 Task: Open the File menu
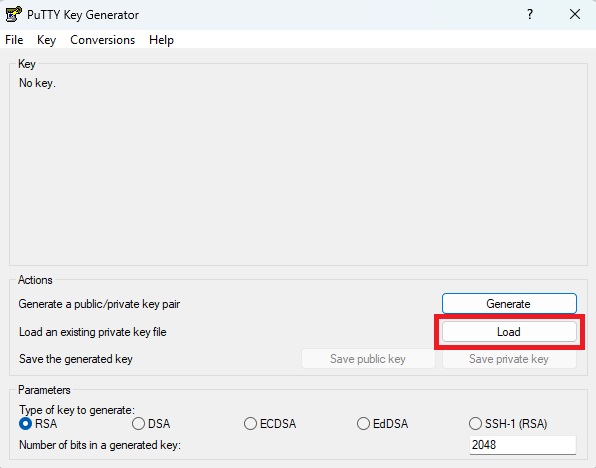point(14,40)
